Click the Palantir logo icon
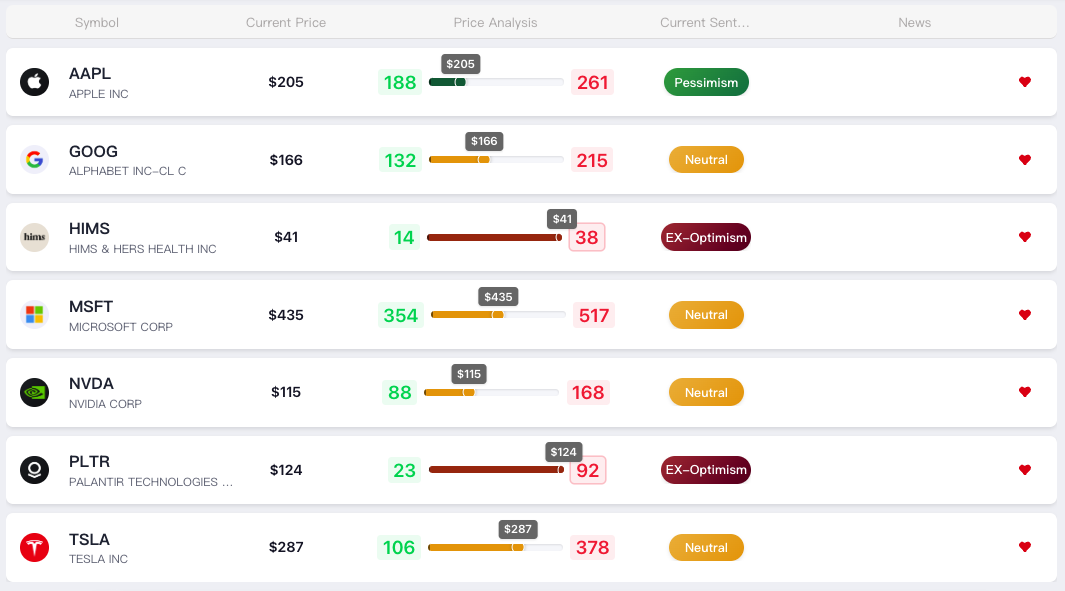This screenshot has height=591, width=1065. (x=34, y=470)
